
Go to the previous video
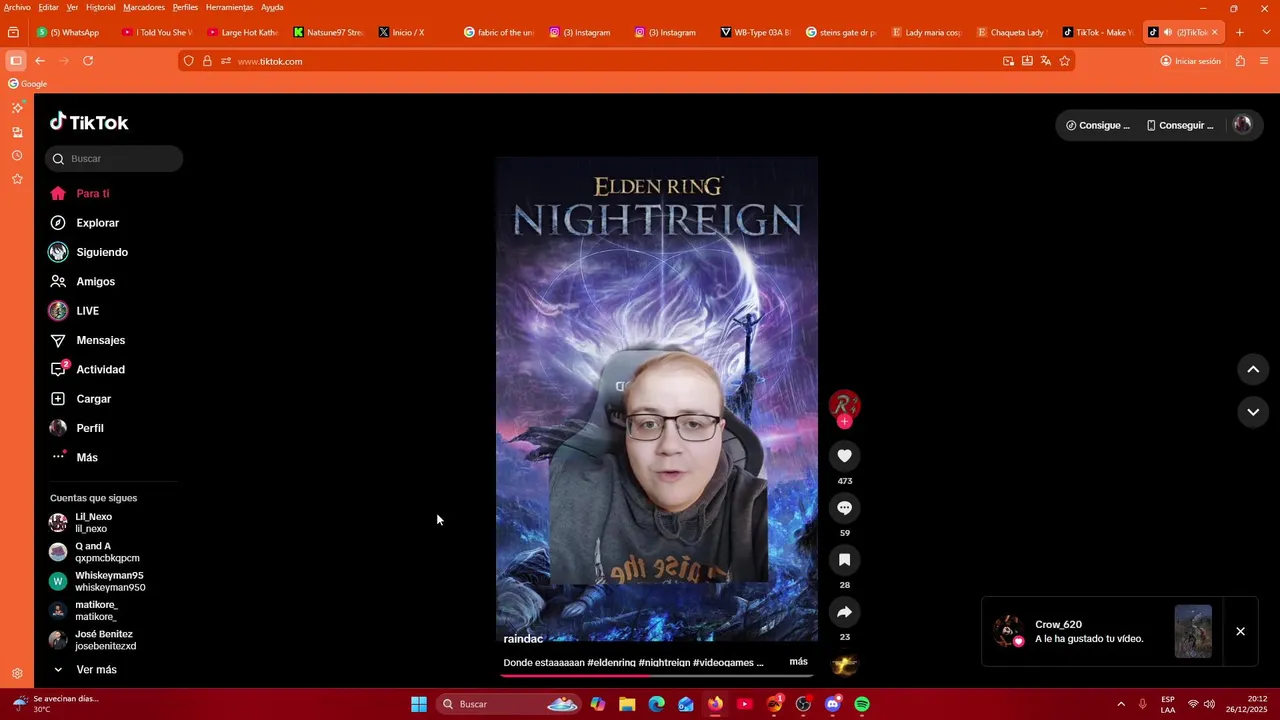click(1252, 369)
